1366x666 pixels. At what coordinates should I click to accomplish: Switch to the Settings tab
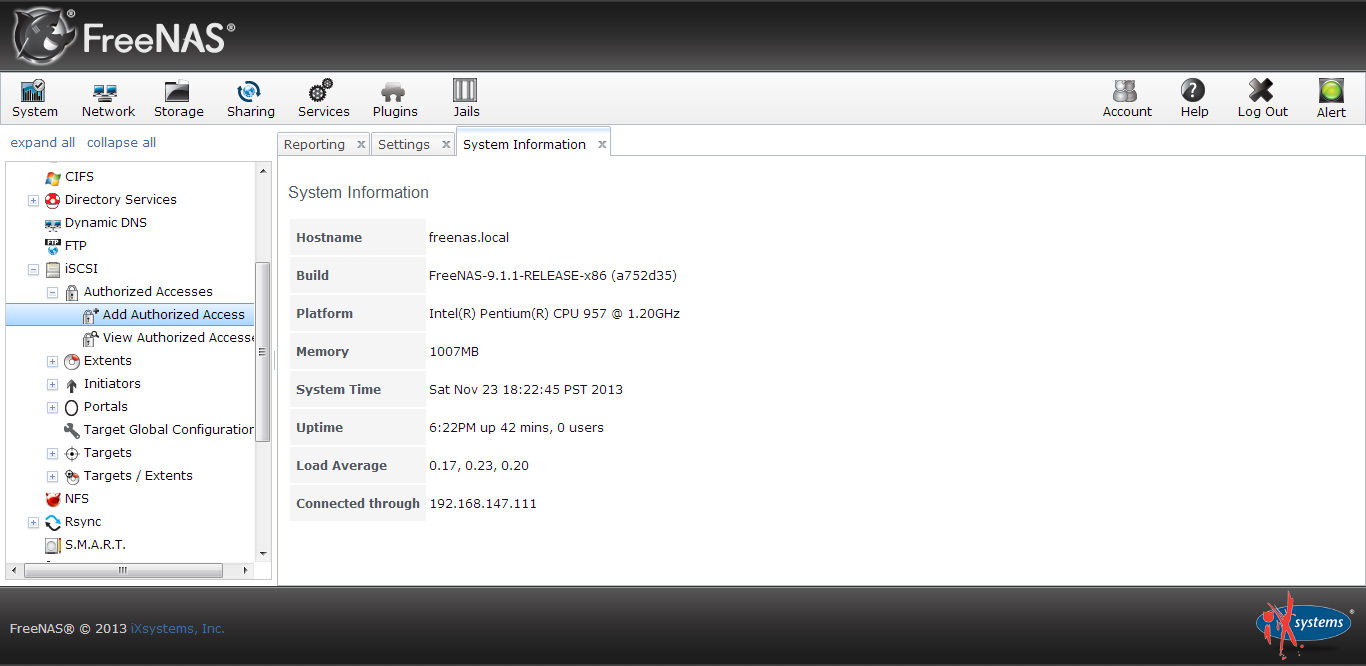[x=404, y=144]
